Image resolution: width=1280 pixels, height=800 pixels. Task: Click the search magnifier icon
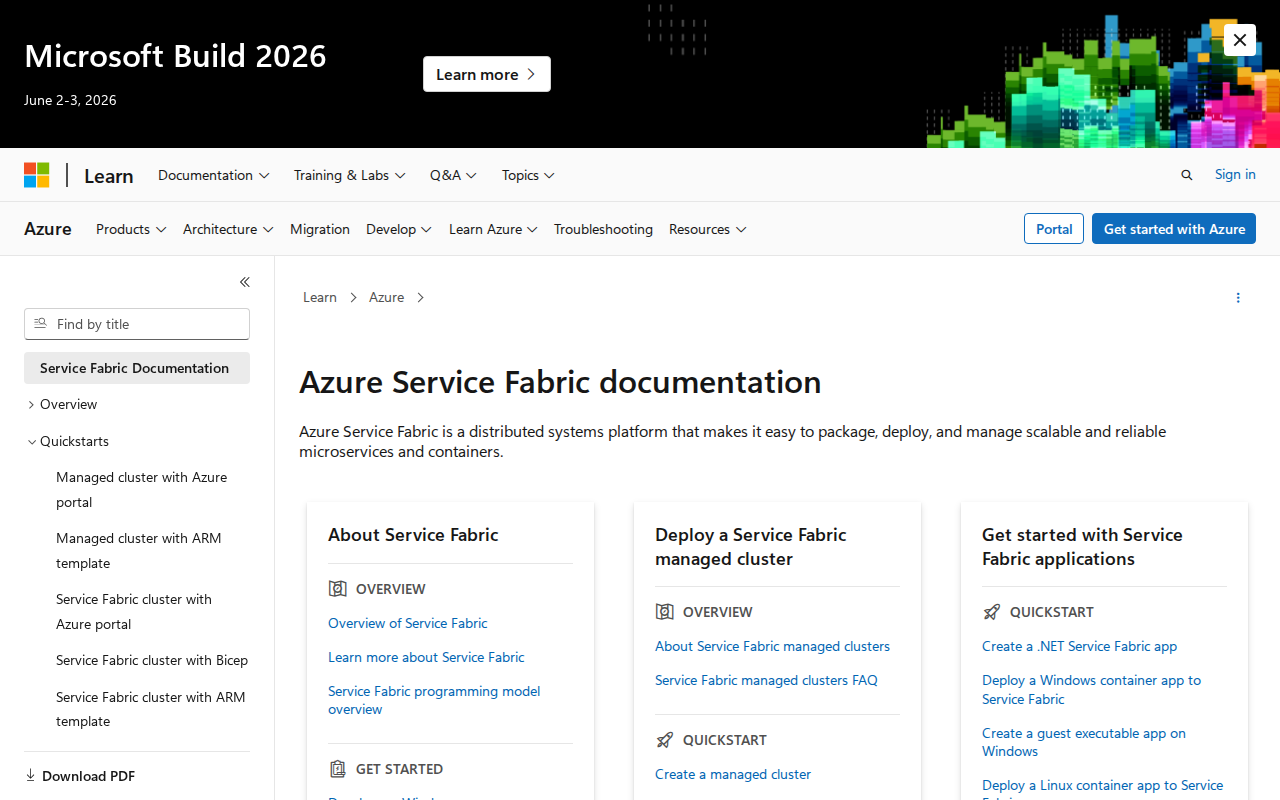pyautogui.click(x=1187, y=175)
